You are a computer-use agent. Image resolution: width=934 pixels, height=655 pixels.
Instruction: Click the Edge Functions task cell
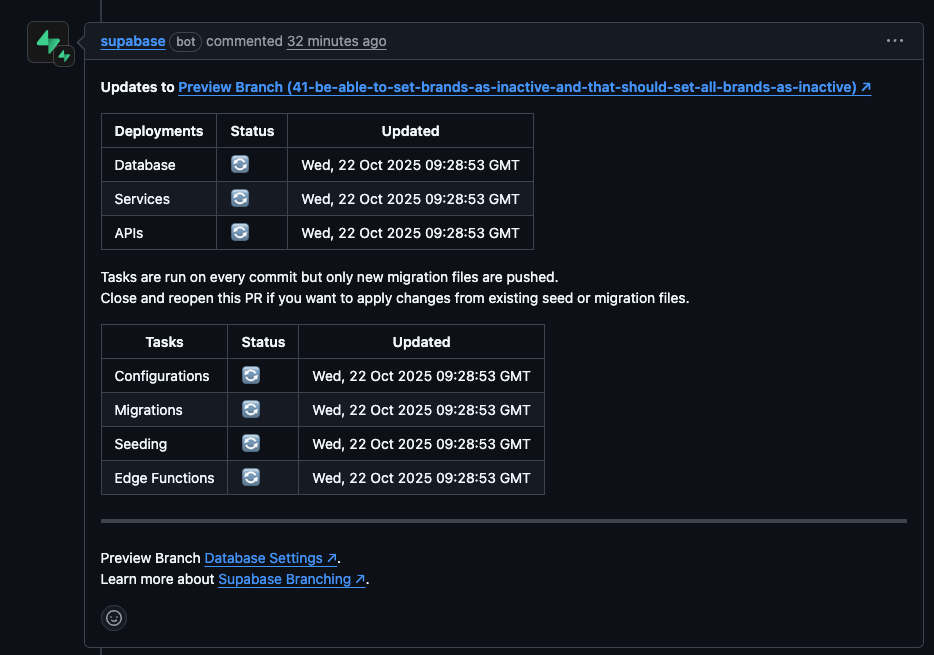(x=164, y=478)
